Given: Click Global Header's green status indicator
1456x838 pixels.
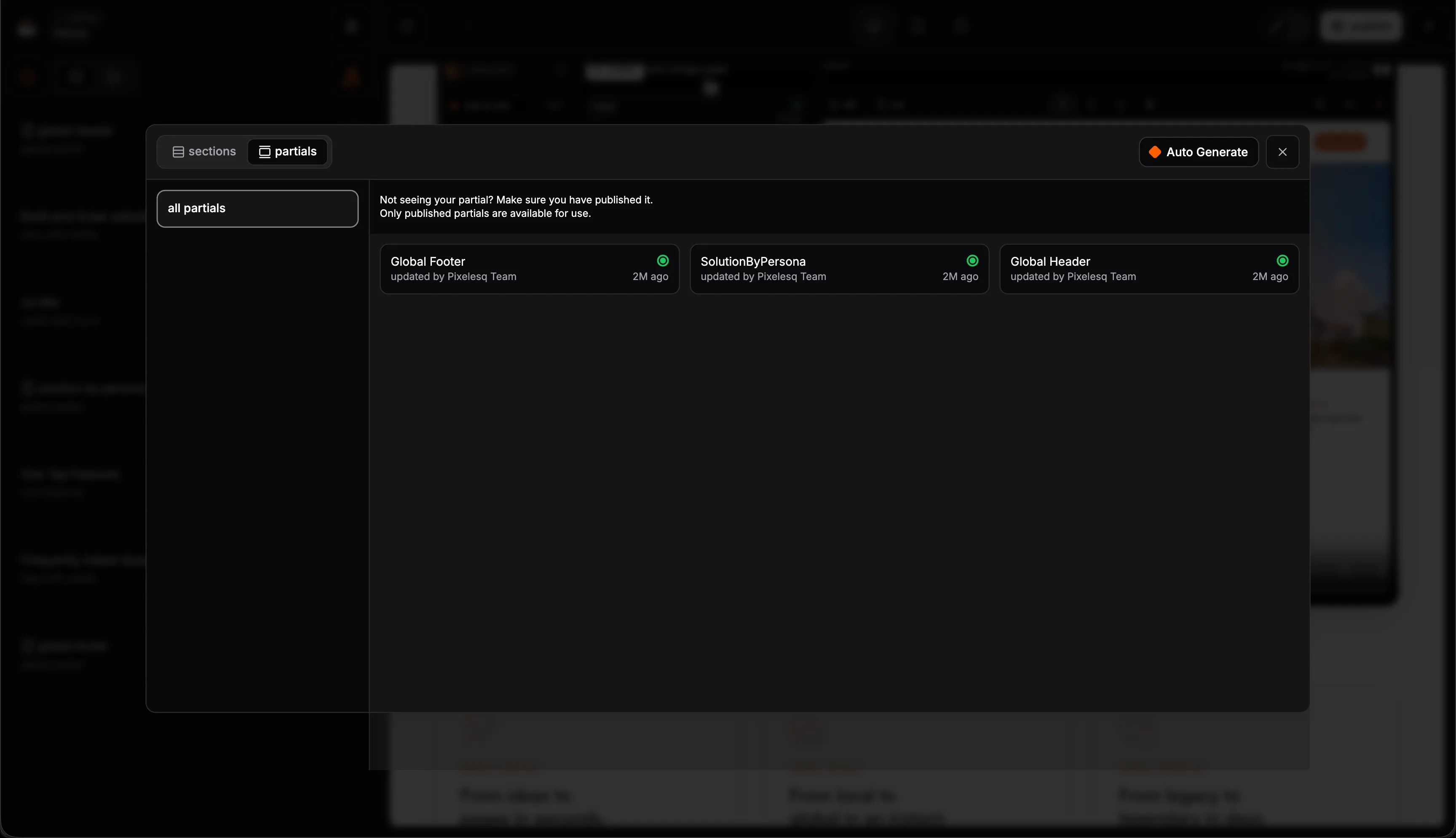Looking at the screenshot, I should tap(1282, 261).
